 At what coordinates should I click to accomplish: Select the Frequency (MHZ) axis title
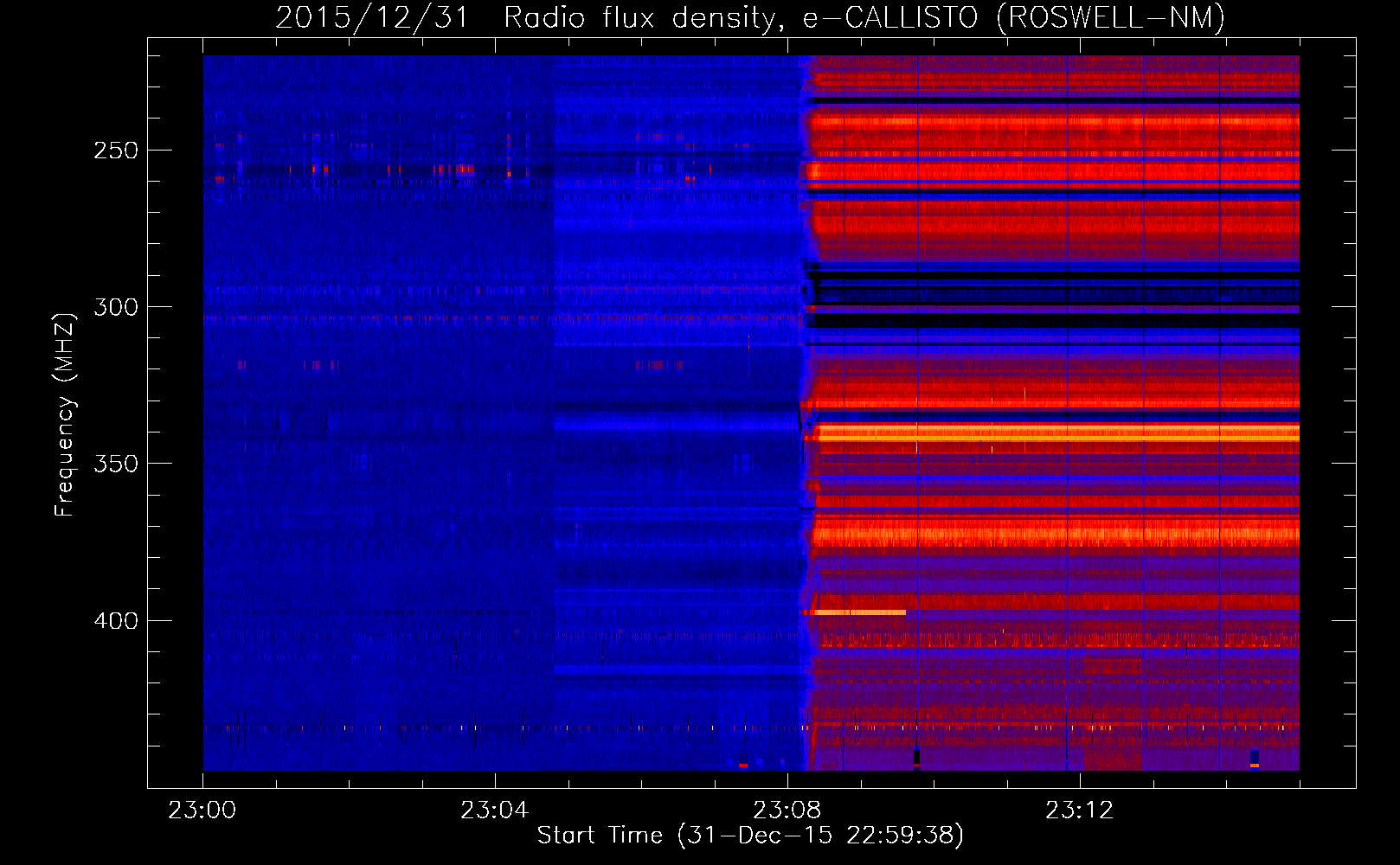[66, 415]
